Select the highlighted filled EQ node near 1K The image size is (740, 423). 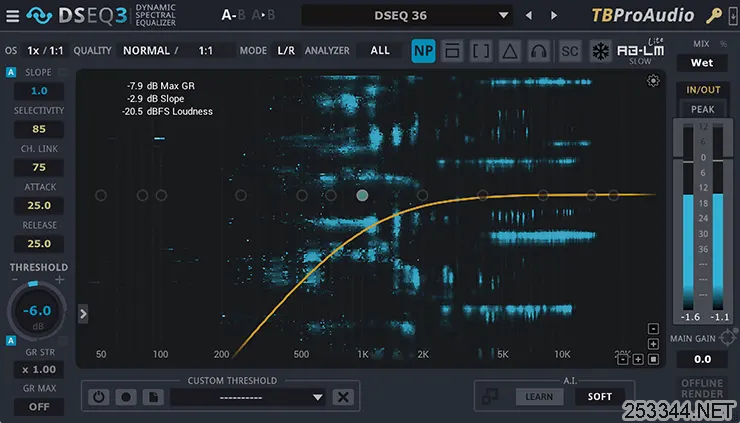click(362, 195)
